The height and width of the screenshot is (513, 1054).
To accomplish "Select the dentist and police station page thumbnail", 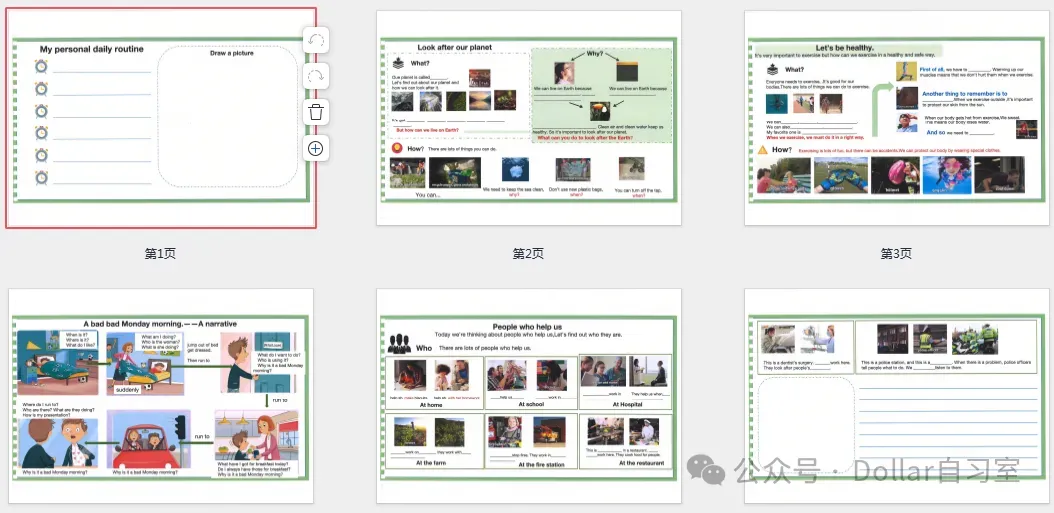I will pos(897,396).
